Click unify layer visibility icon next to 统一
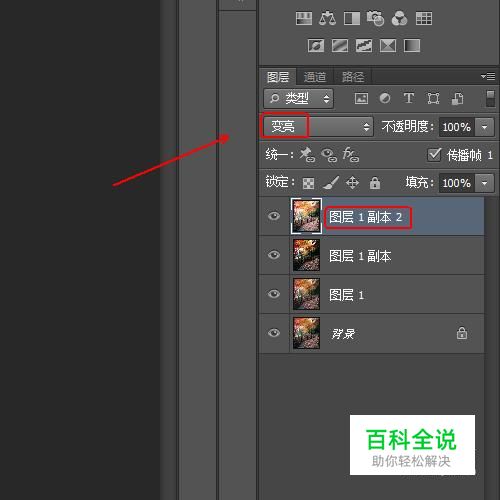 (x=329, y=155)
